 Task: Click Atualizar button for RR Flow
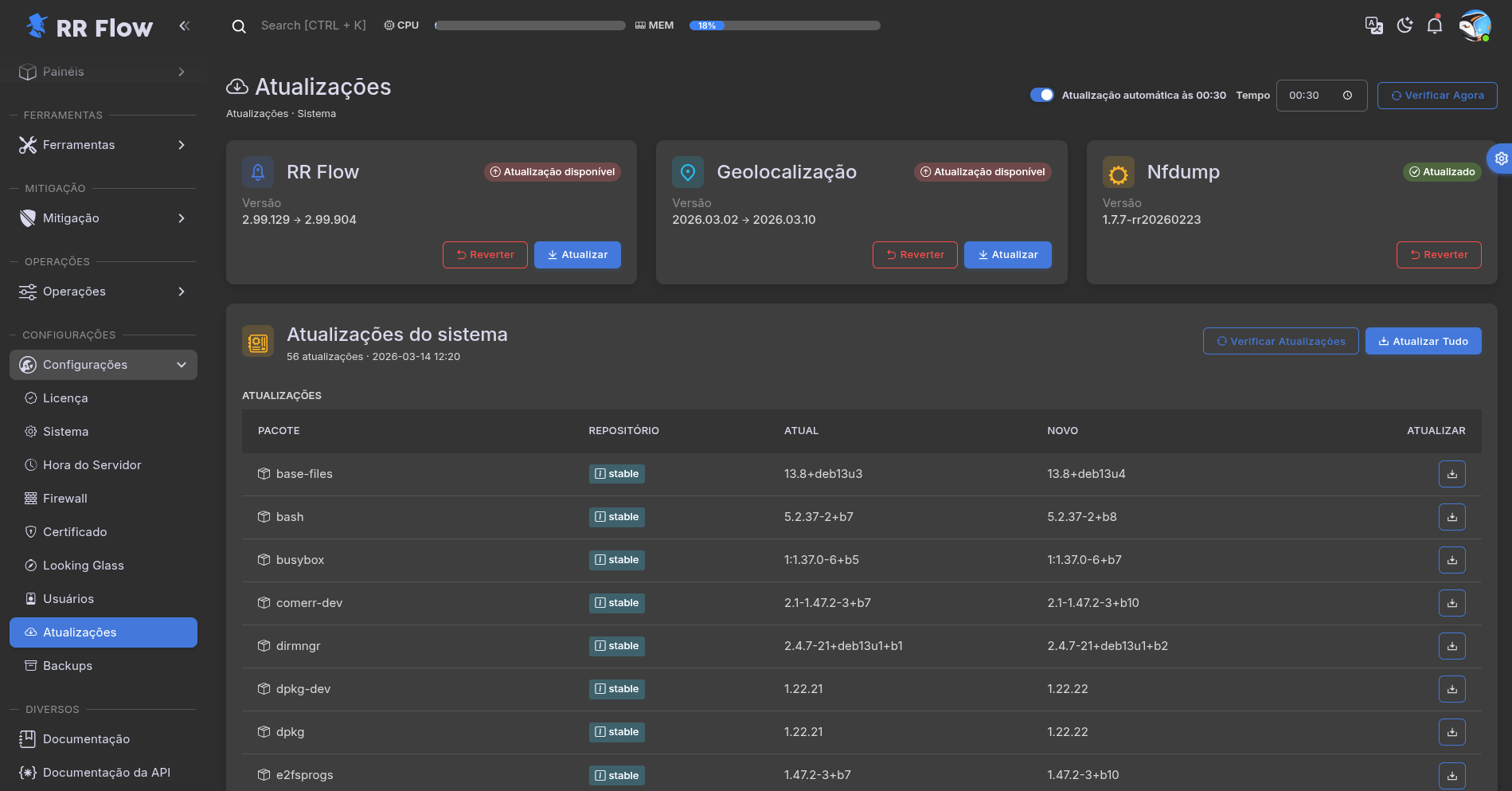tap(577, 255)
